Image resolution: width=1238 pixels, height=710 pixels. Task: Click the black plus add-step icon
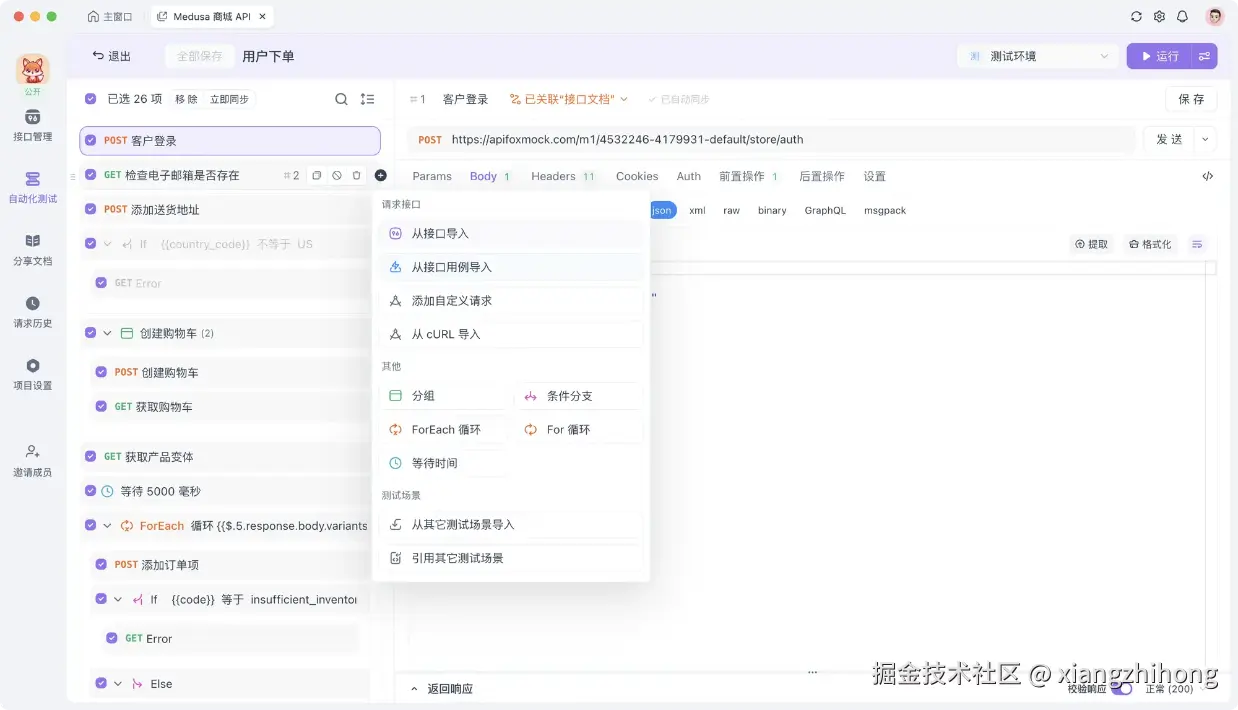click(x=380, y=175)
